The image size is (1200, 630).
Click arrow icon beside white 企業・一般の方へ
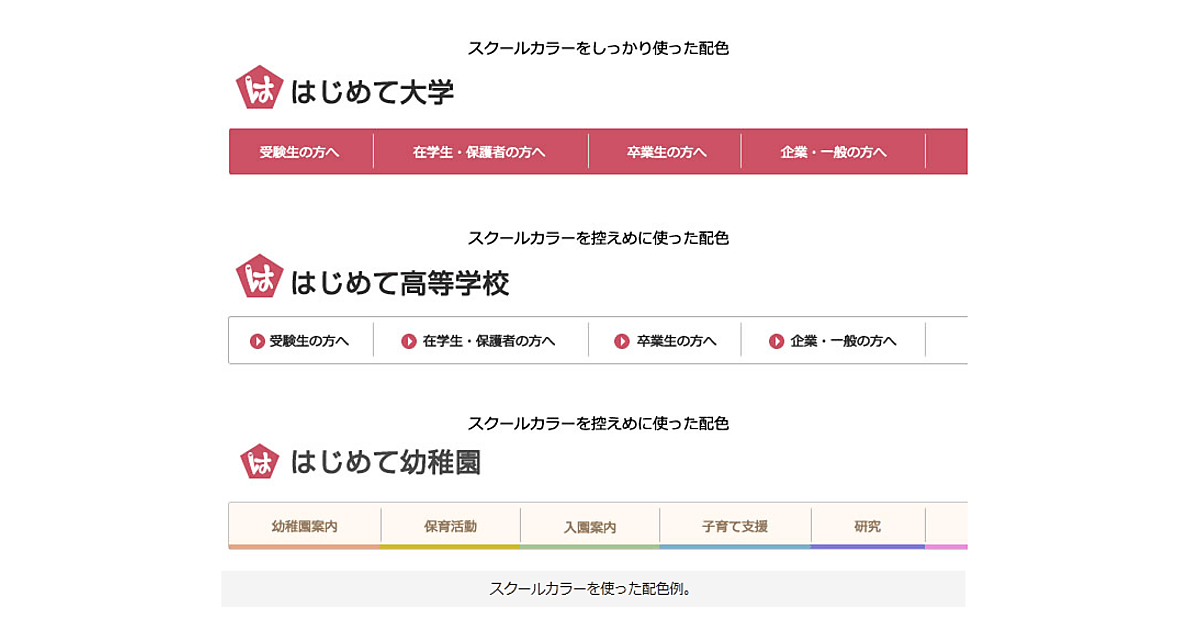click(776, 341)
